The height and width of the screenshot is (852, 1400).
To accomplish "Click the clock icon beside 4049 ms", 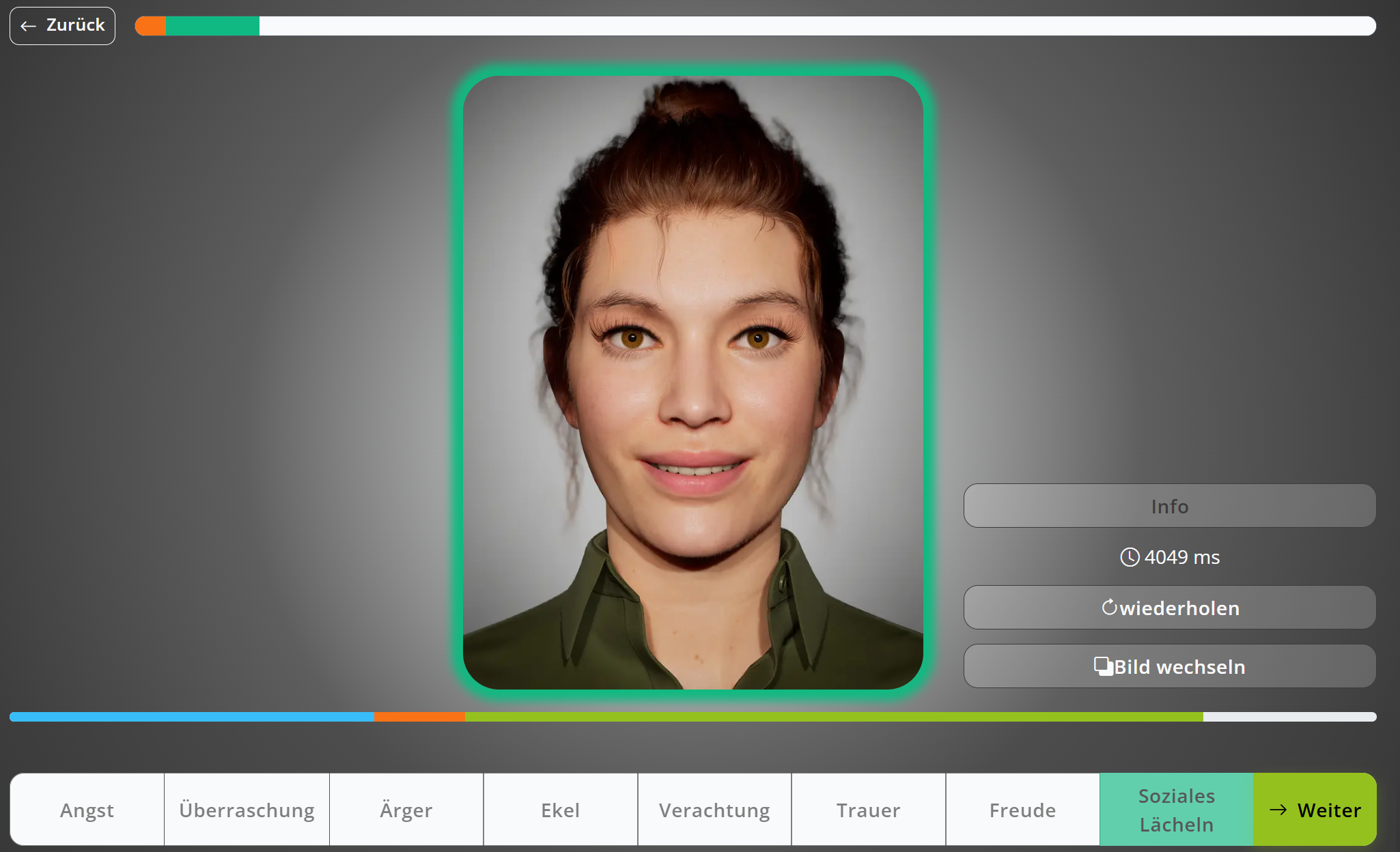I will (1130, 557).
